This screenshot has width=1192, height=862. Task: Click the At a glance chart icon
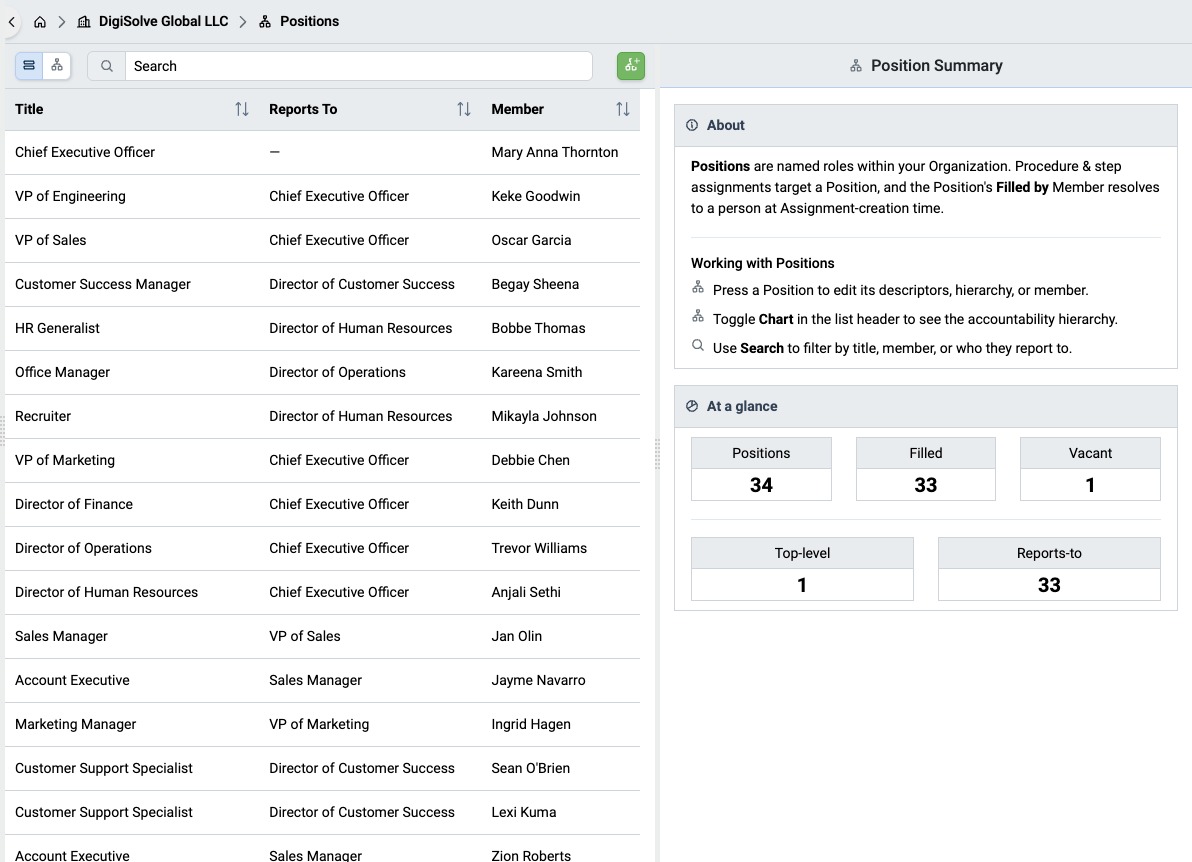(692, 406)
